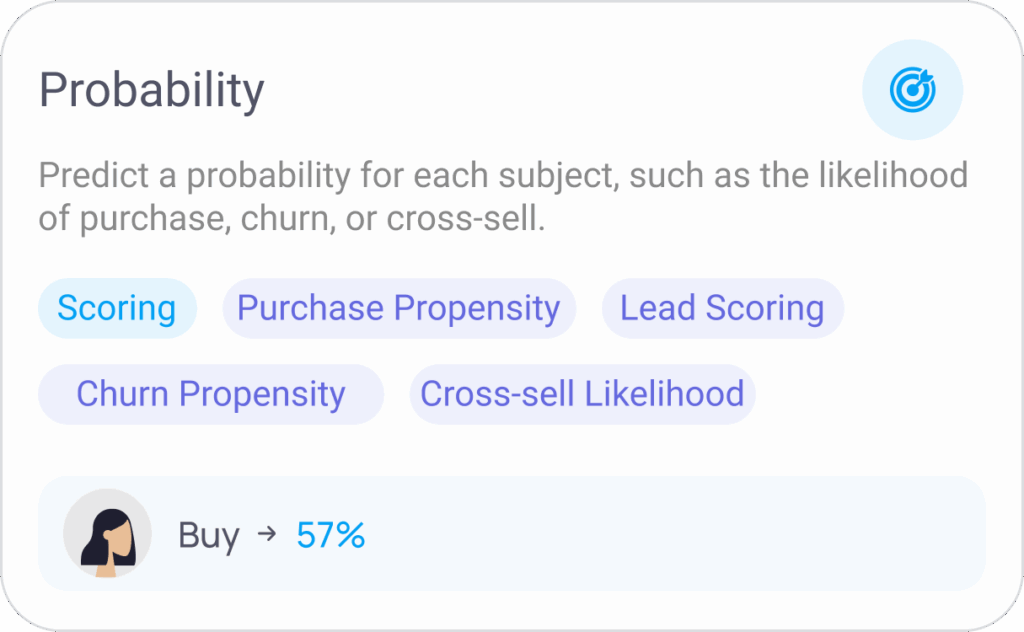The image size is (1024, 632).
Task: Click the Probability card title
Action: point(152,90)
